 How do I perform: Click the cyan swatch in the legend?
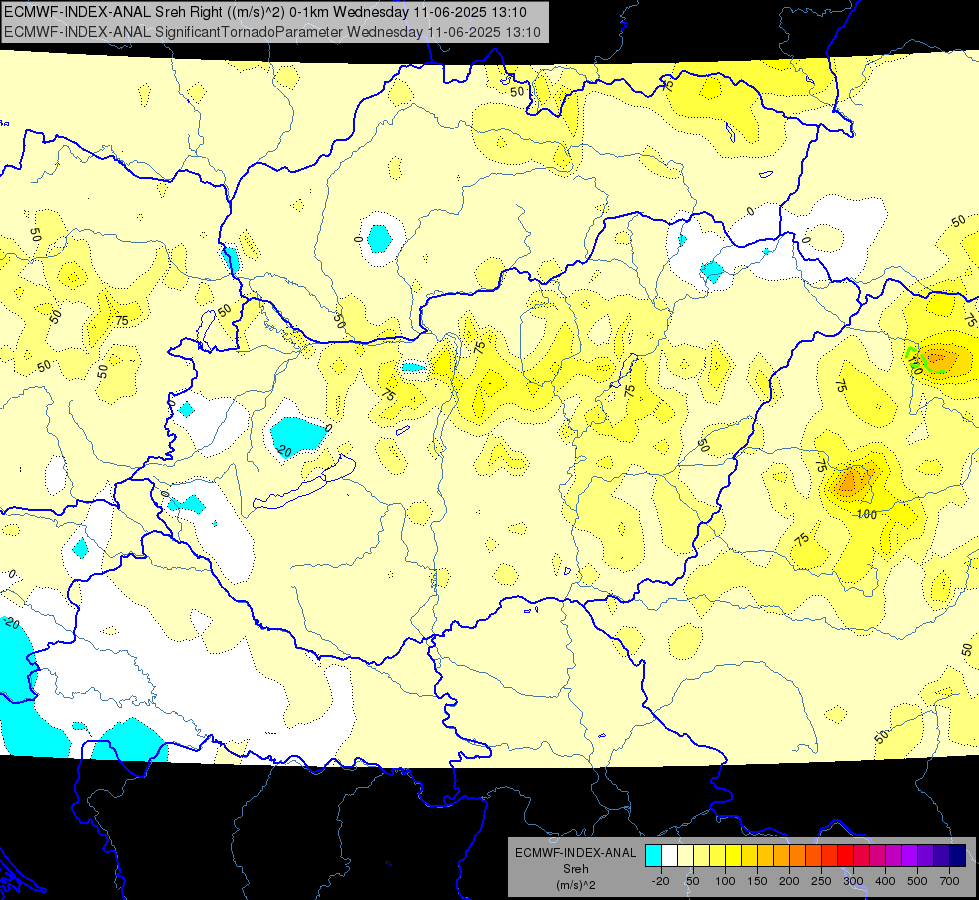[x=653, y=855]
